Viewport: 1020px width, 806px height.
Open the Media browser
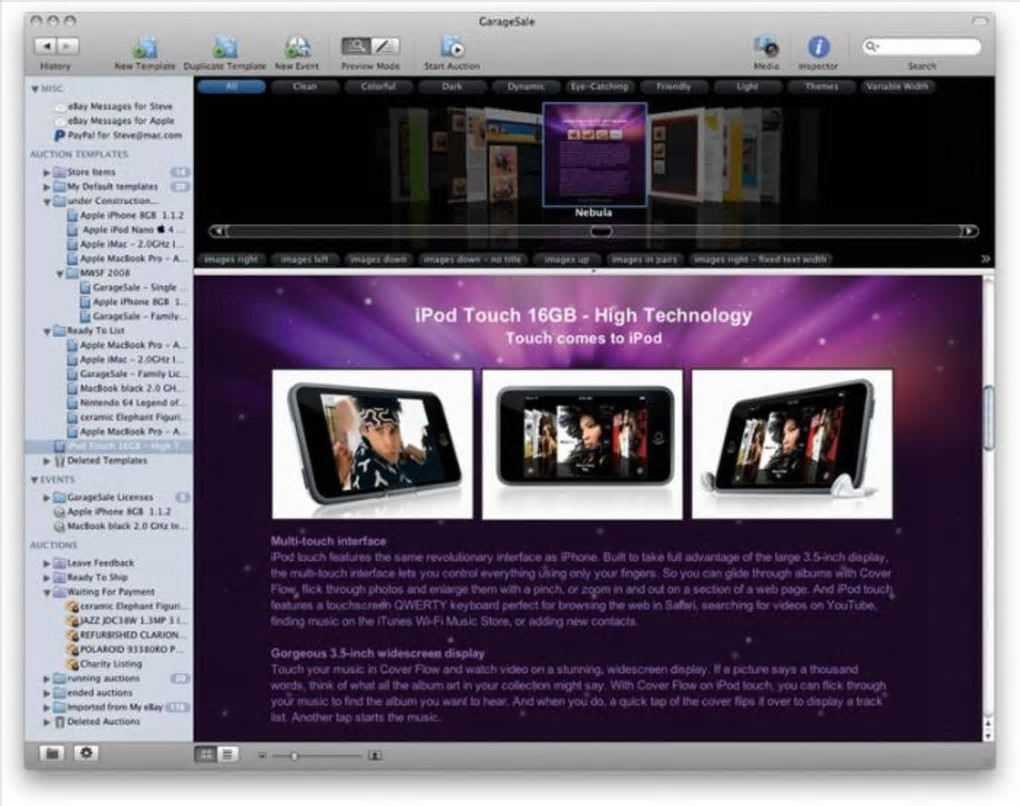[x=766, y=47]
